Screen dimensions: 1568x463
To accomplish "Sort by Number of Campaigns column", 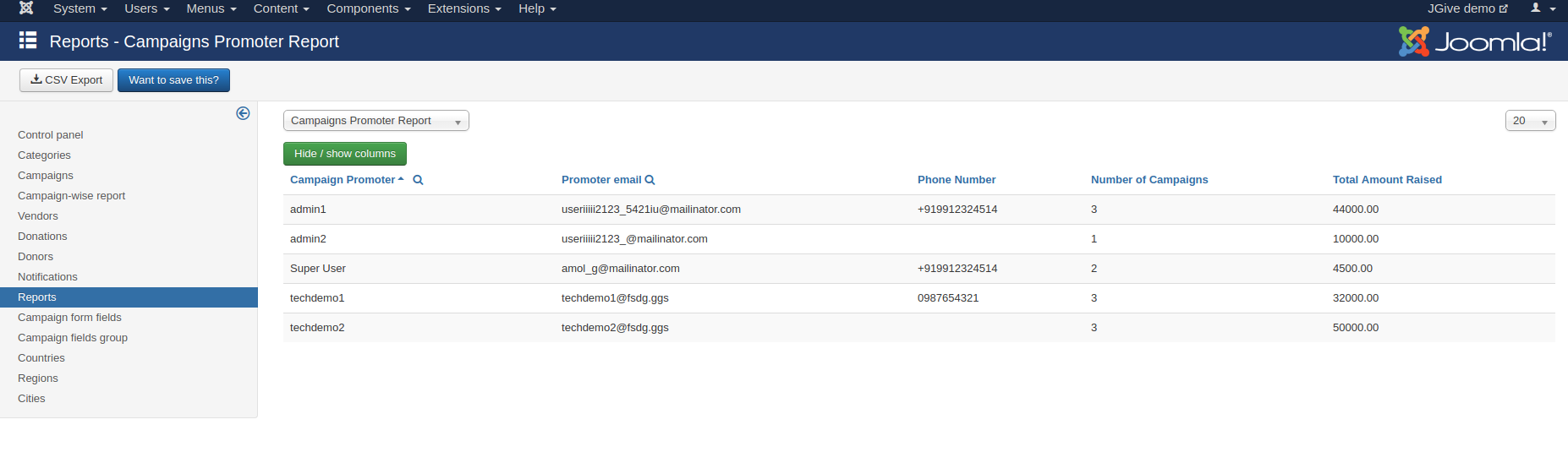I will coord(1149,180).
